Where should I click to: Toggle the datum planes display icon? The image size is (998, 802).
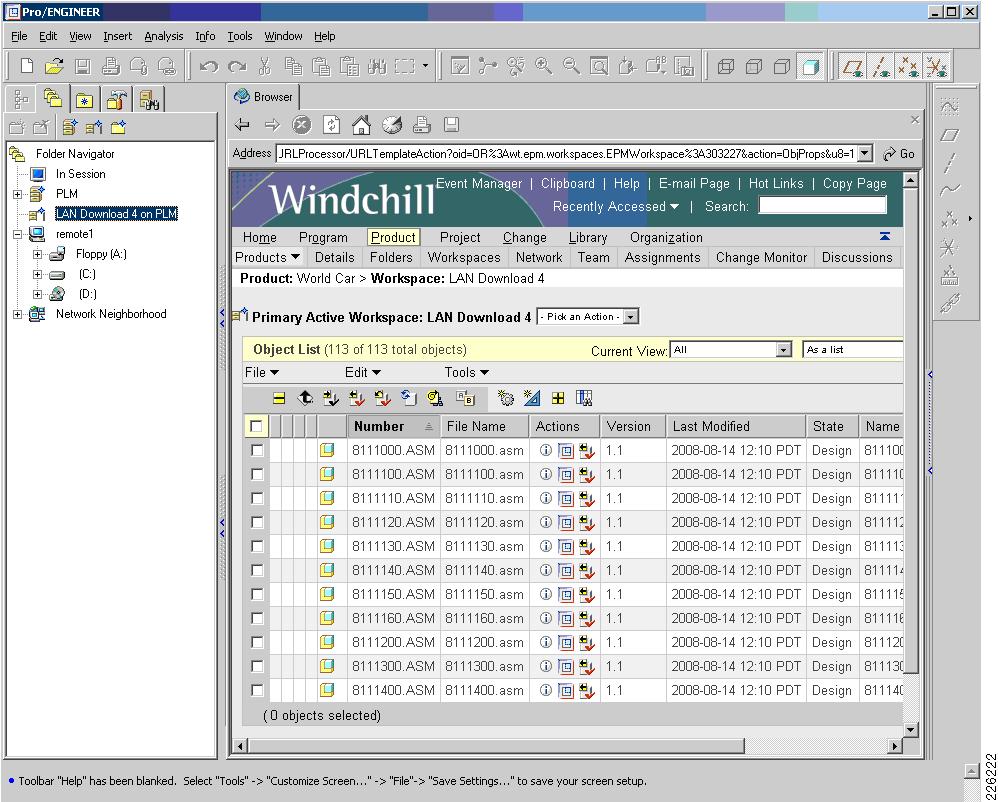pos(852,66)
